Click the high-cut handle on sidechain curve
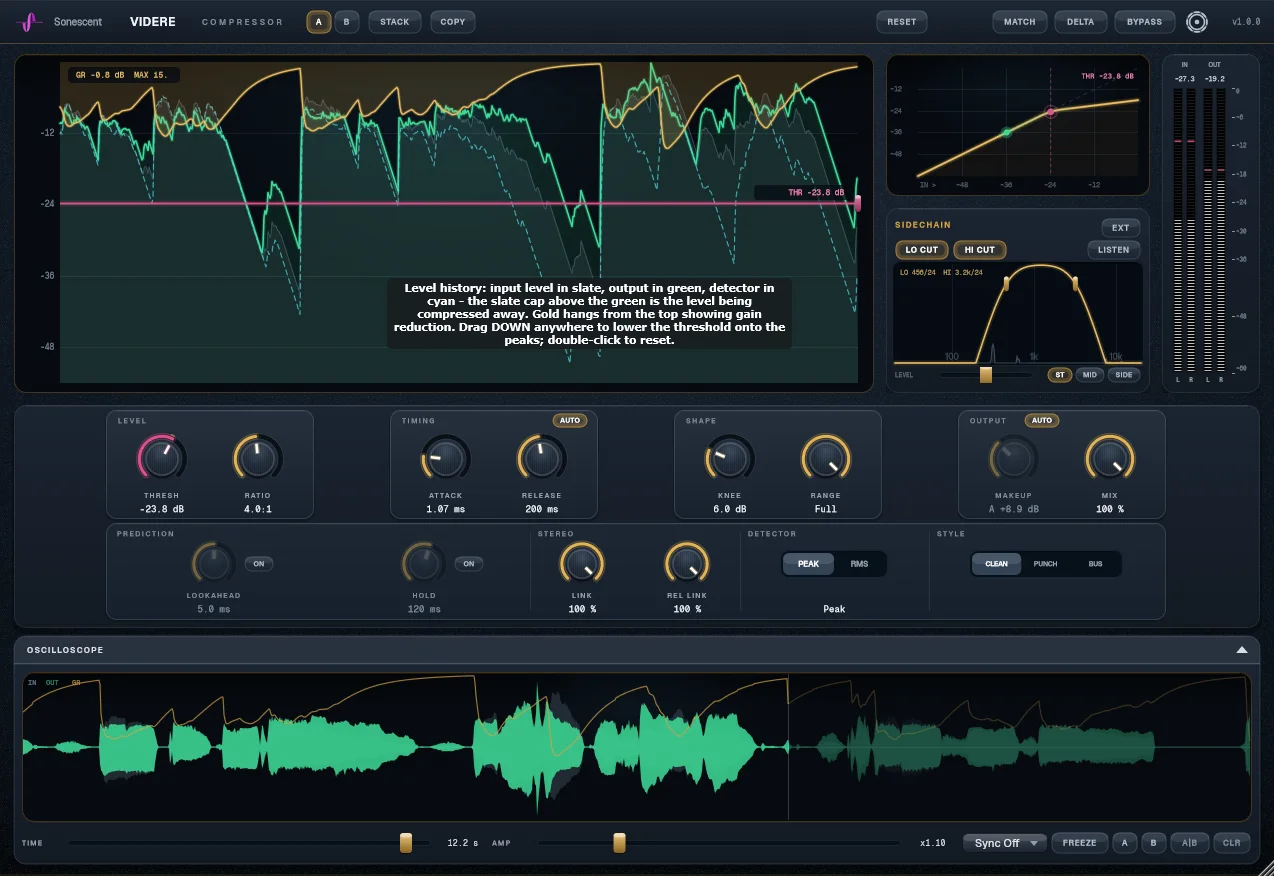 pos(1075,285)
